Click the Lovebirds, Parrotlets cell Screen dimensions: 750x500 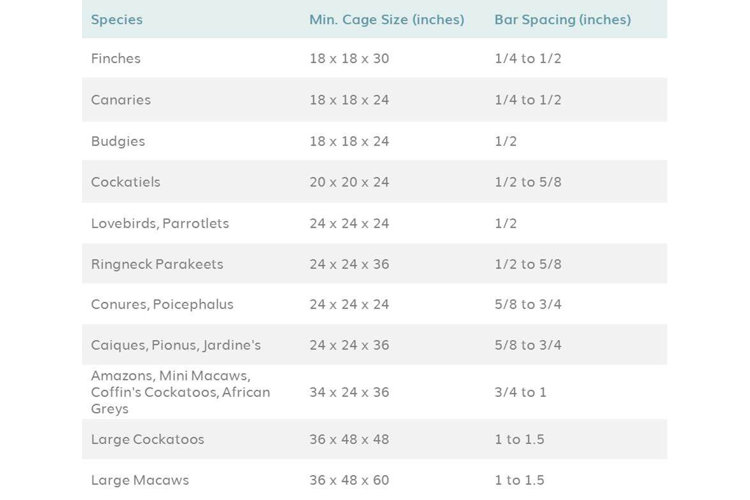point(160,223)
